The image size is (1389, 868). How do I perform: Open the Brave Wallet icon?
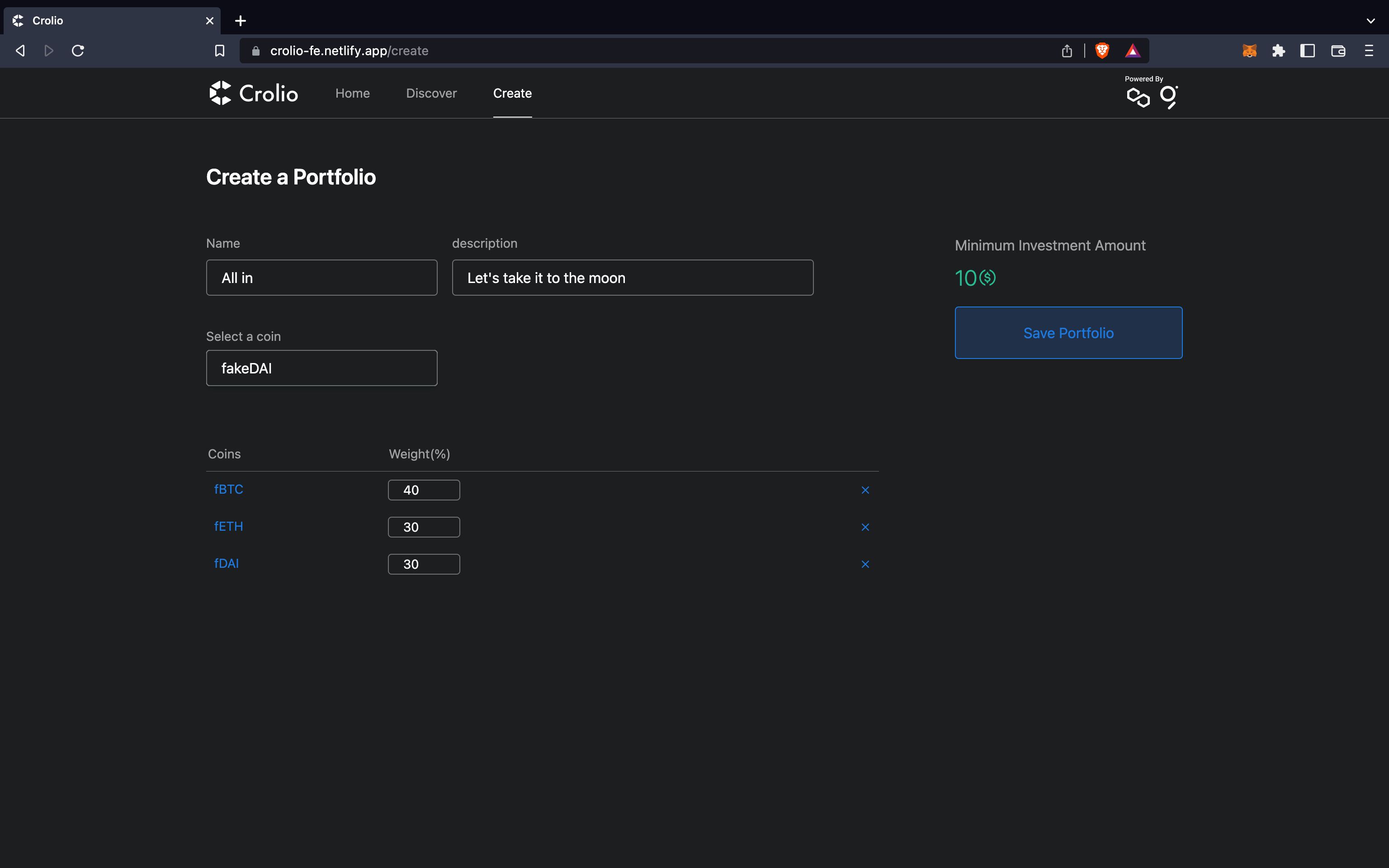click(1338, 51)
